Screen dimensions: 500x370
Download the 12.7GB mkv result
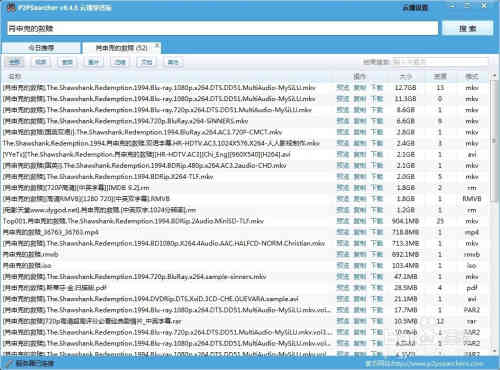tap(377, 88)
